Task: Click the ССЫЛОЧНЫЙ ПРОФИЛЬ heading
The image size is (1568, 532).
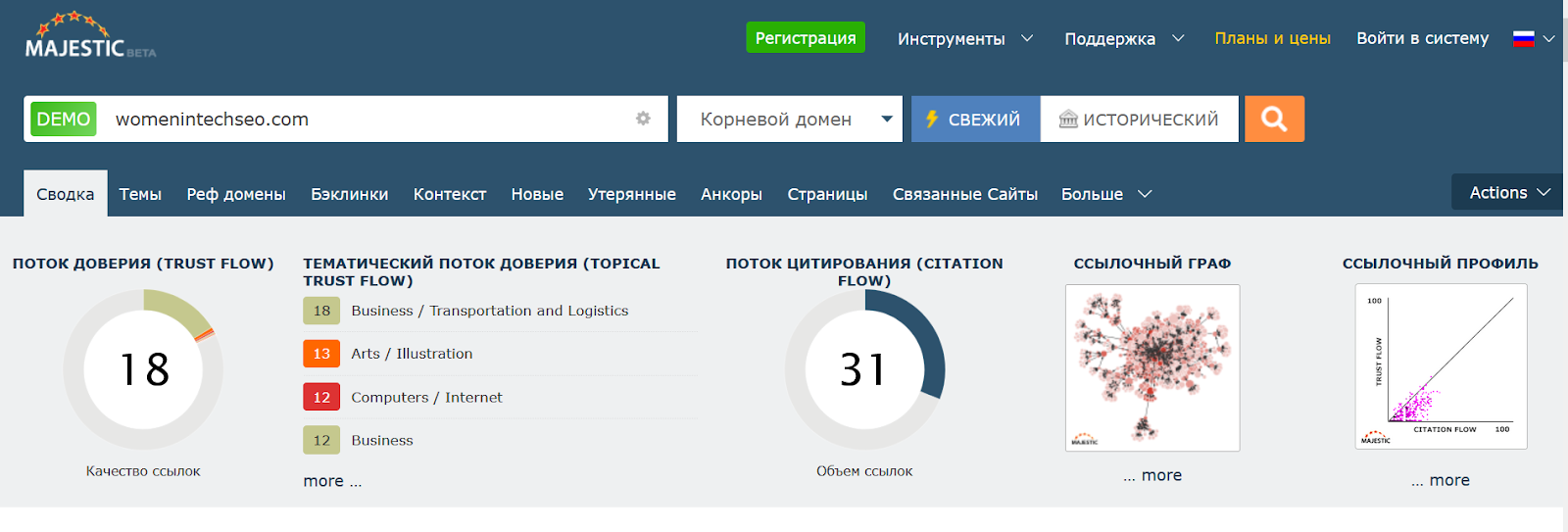Action: pyautogui.click(x=1441, y=264)
